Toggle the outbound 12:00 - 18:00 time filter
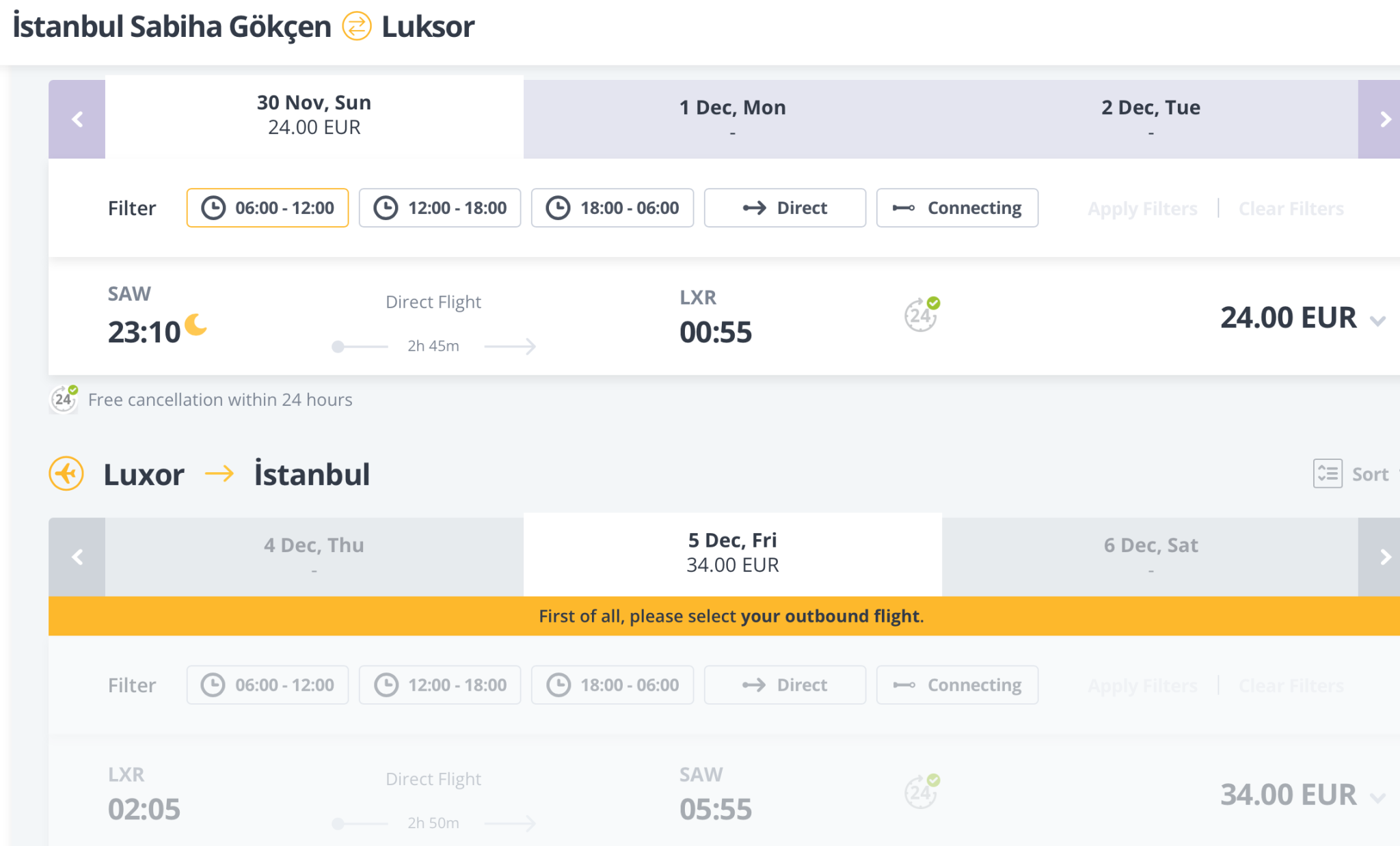The image size is (1400, 846). pyautogui.click(x=440, y=208)
